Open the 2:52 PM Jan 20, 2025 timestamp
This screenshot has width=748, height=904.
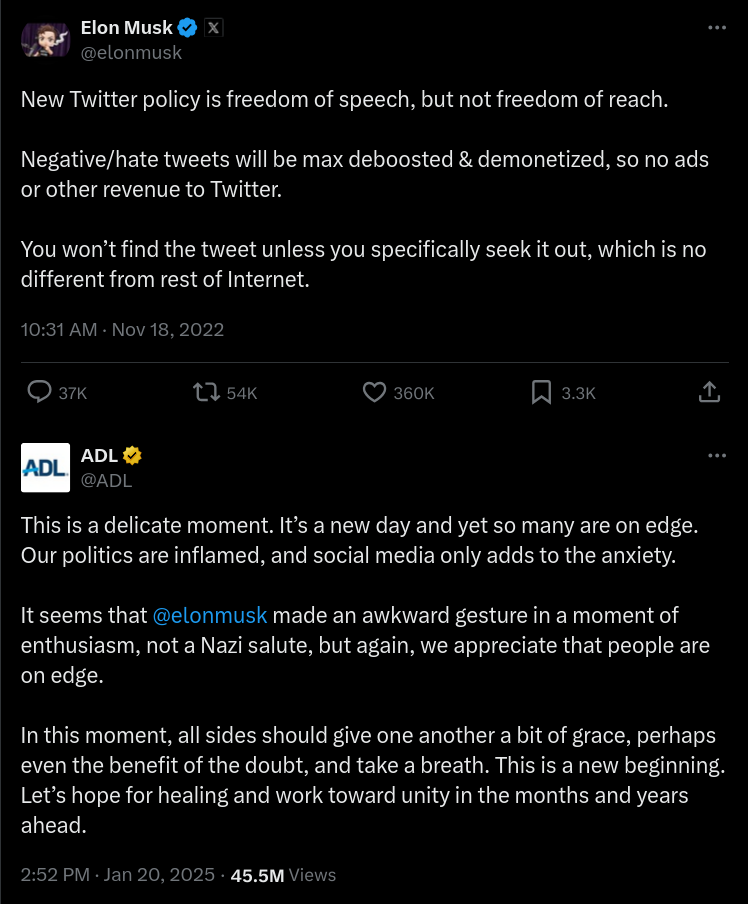(118, 875)
